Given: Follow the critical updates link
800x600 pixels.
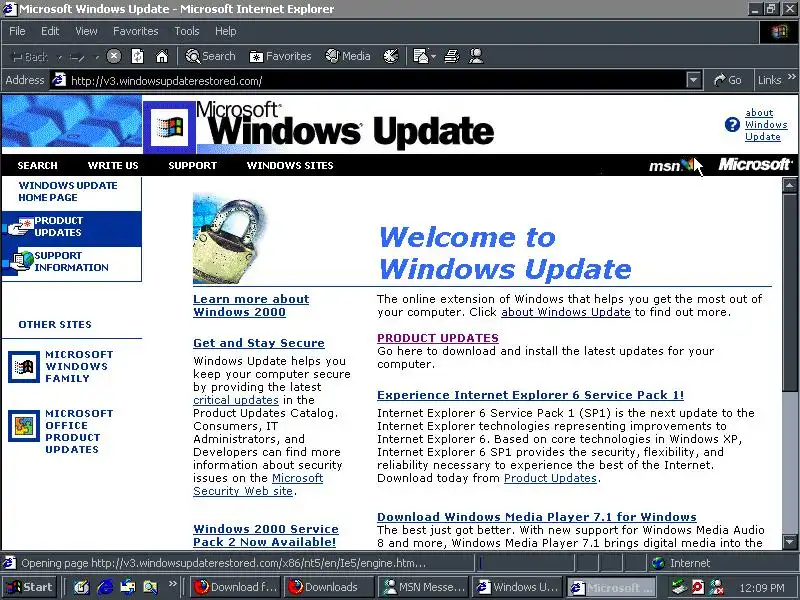Looking at the screenshot, I should click(236, 400).
